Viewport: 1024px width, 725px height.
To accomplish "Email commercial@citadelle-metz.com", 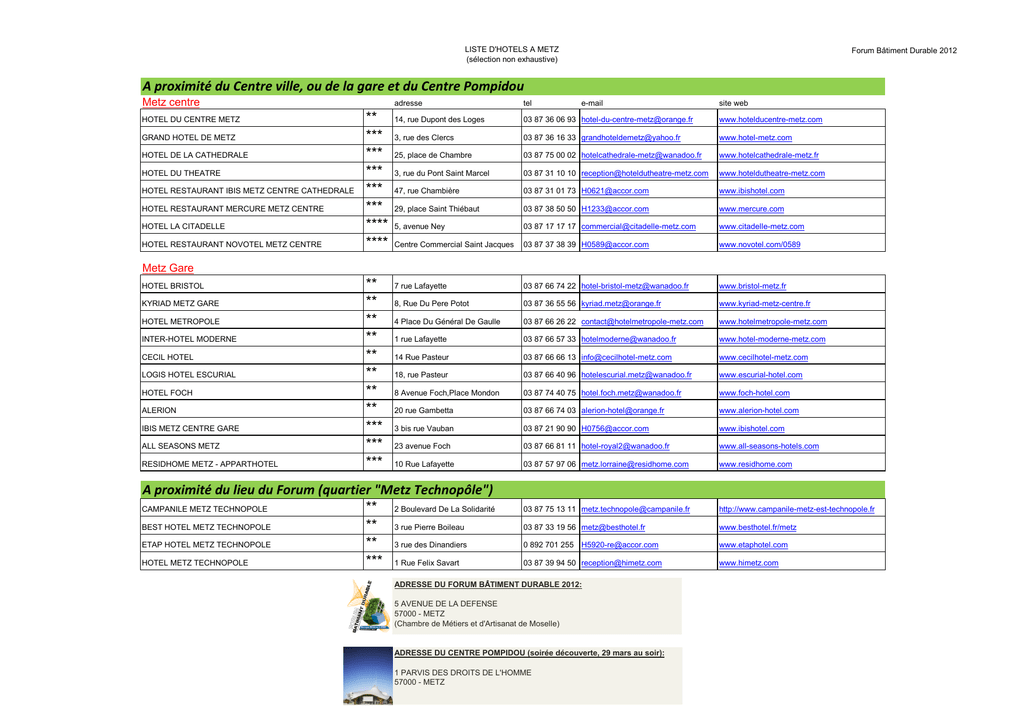I will [638, 227].
